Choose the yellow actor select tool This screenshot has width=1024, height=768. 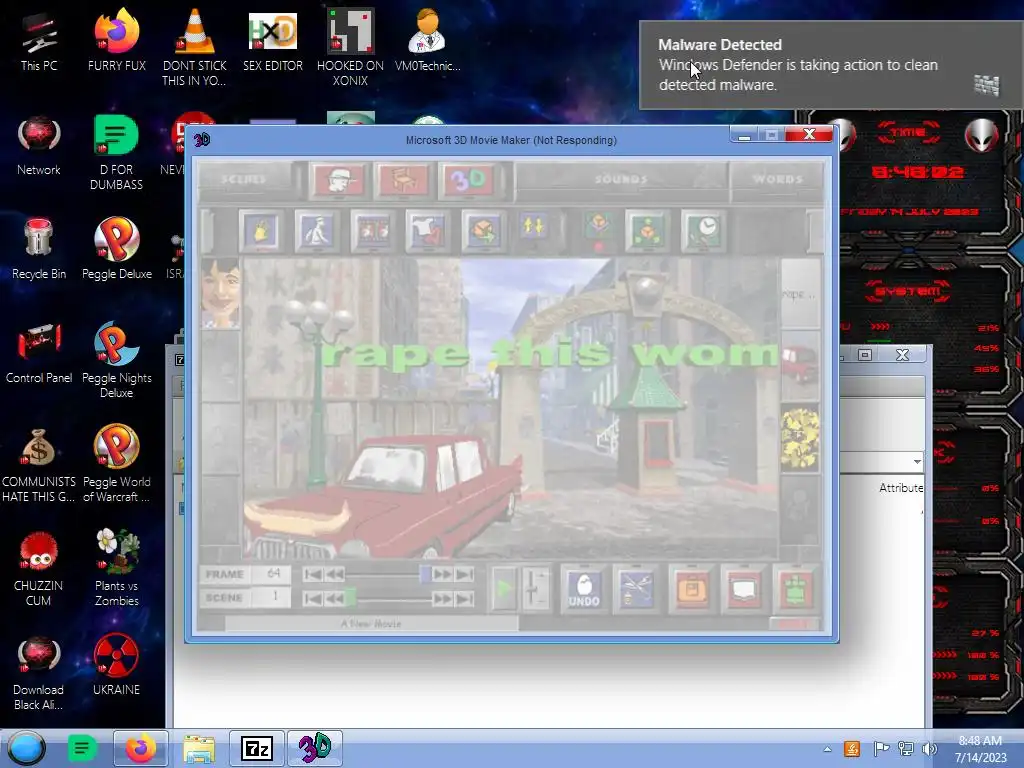click(261, 231)
